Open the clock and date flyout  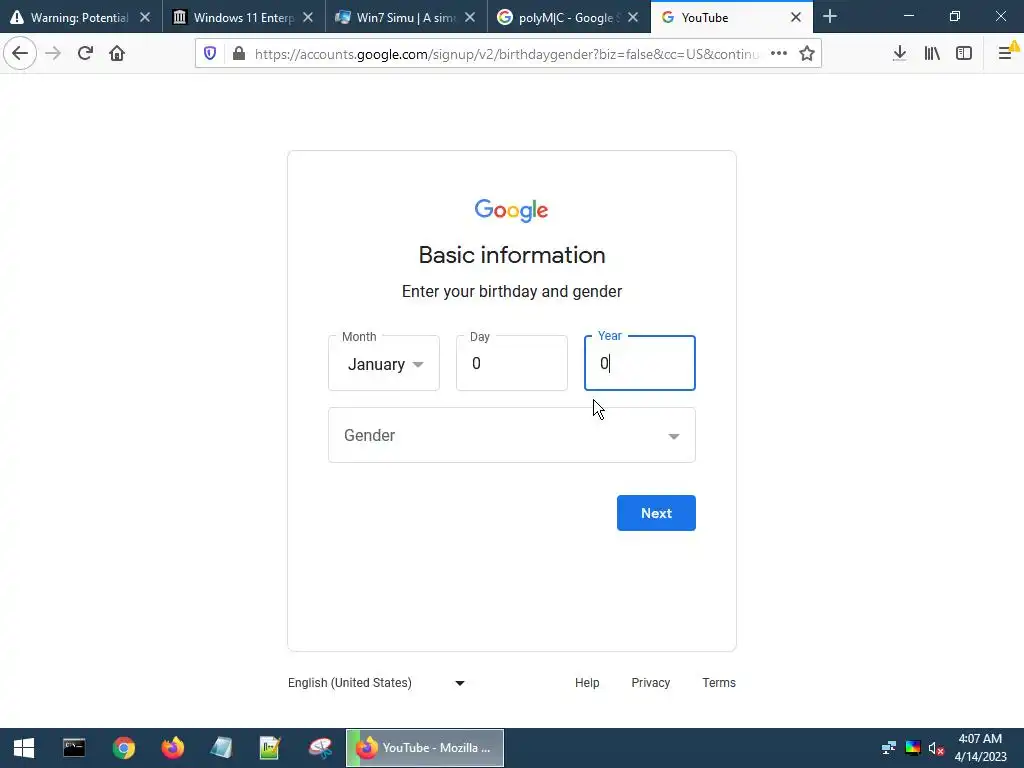pos(980,748)
